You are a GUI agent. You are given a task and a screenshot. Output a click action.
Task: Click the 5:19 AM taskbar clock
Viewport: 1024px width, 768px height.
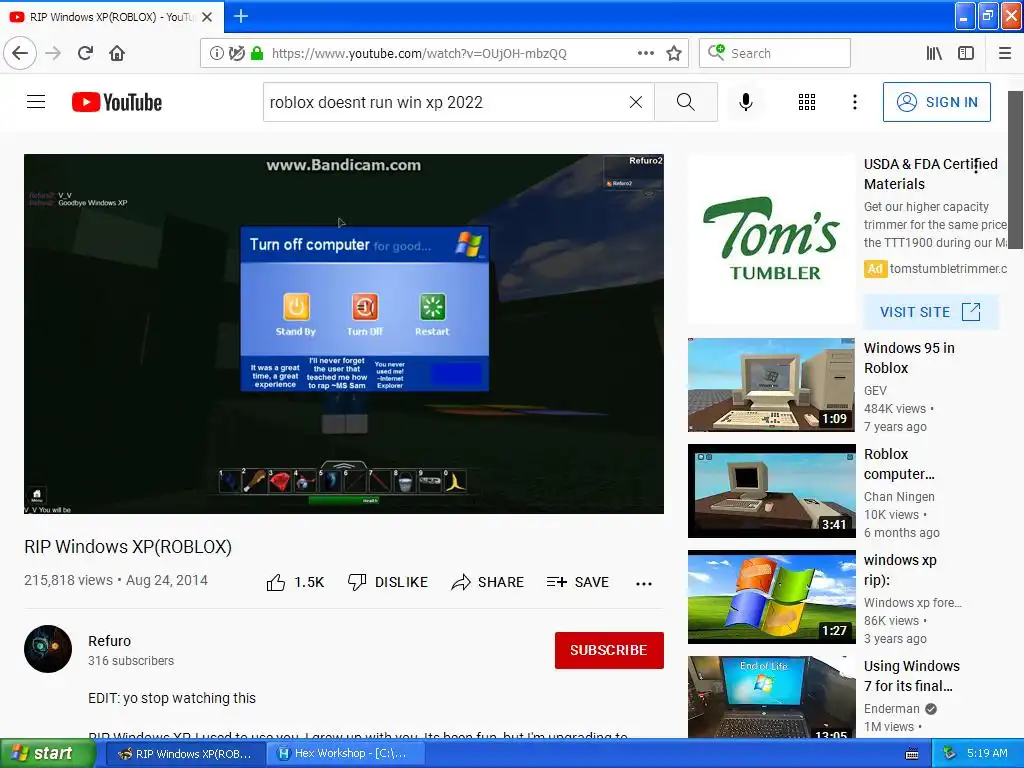987,753
